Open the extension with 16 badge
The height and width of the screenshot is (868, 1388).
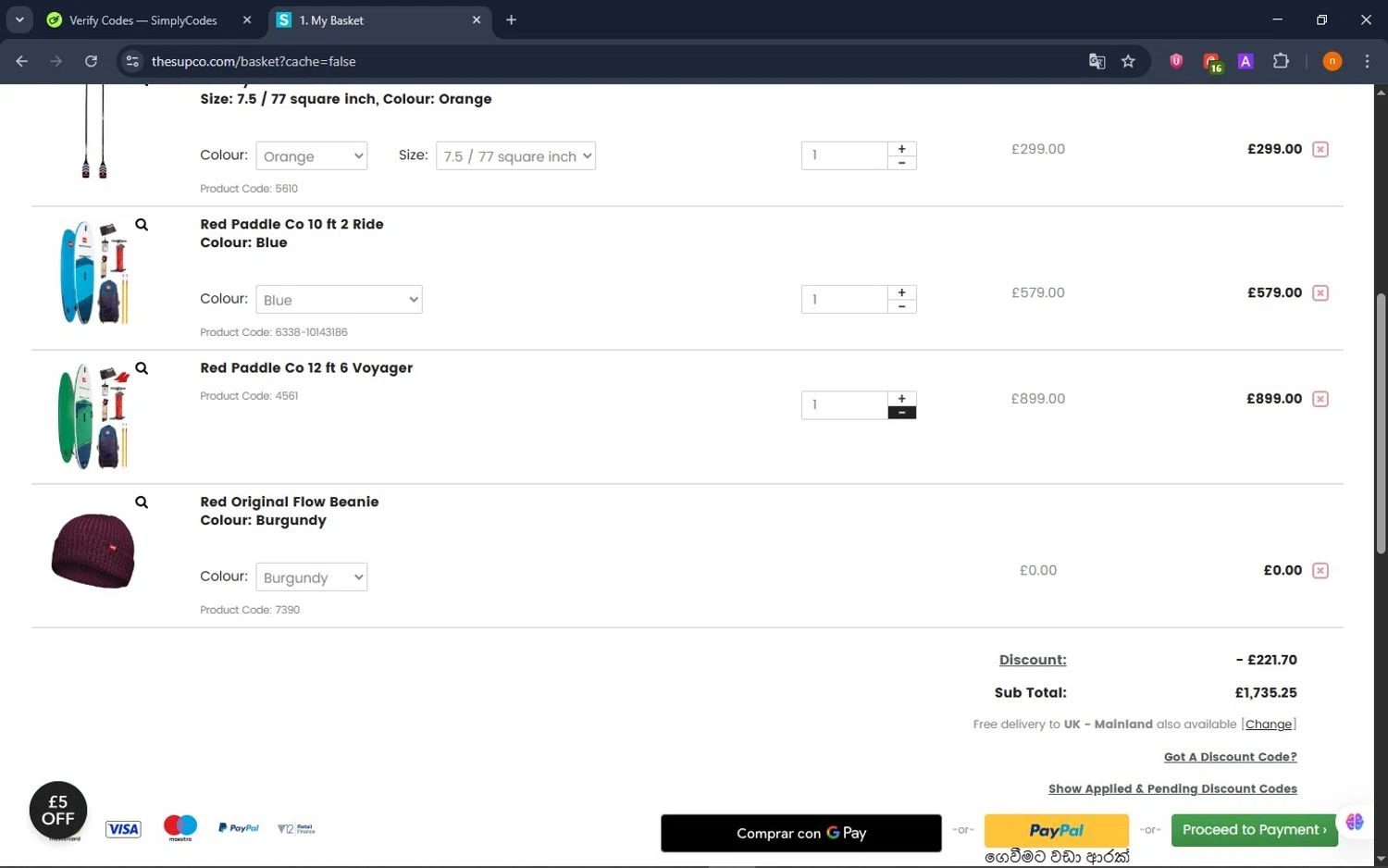coord(1211,62)
